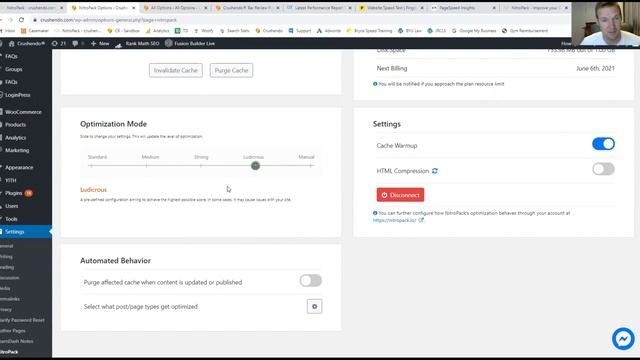Switch to the Crushendo Bar Review tab
Viewport: 640px width, 360px height.
(x=247, y=8)
